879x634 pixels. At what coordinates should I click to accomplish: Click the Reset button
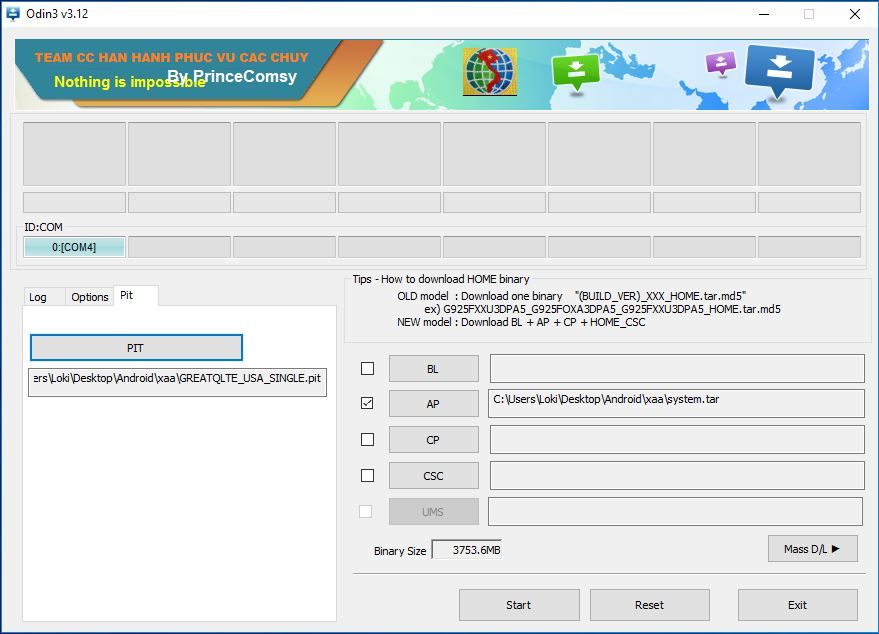pos(649,605)
